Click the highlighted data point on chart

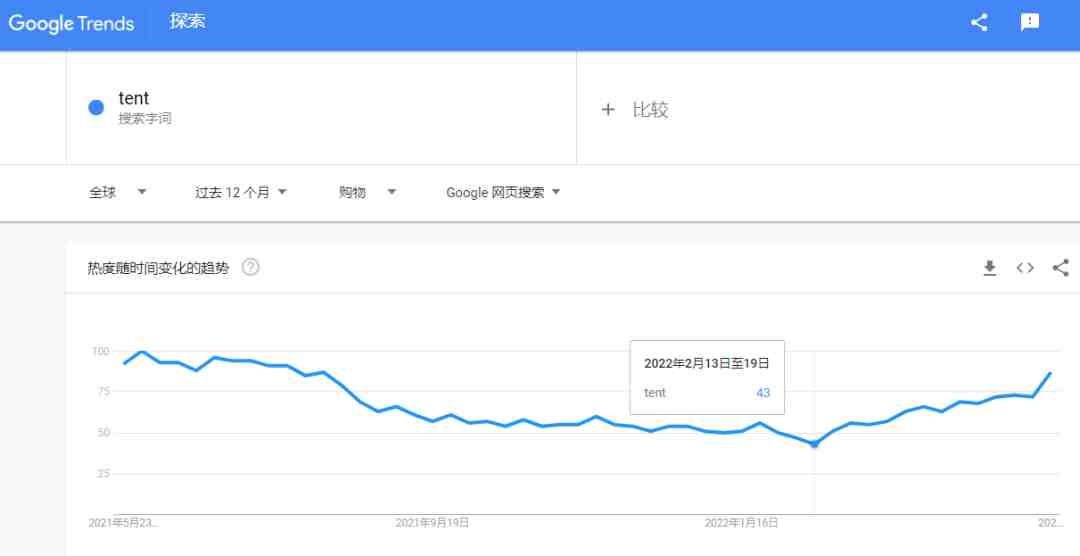tap(814, 444)
